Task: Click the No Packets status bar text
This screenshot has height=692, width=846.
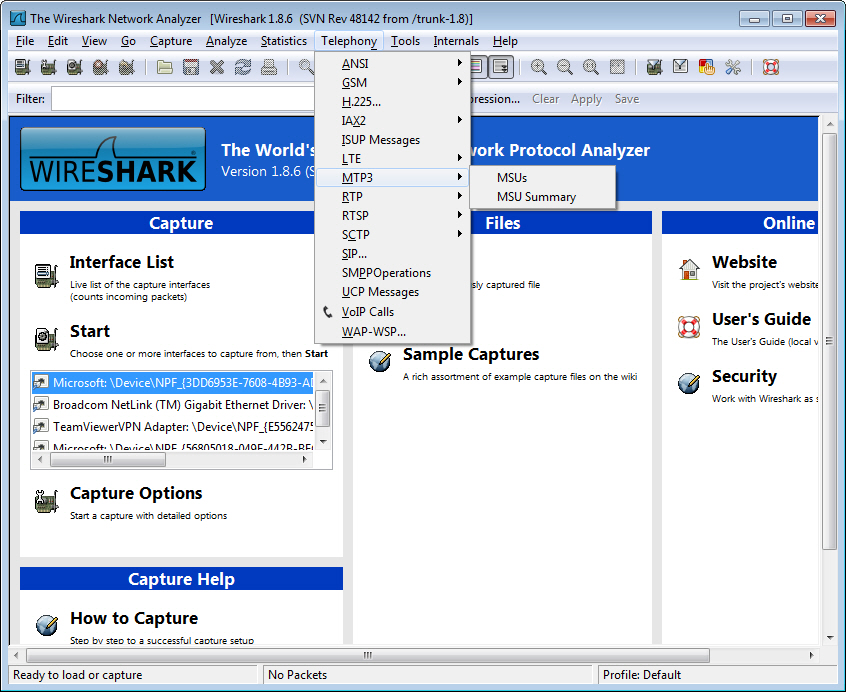Action: point(297,675)
